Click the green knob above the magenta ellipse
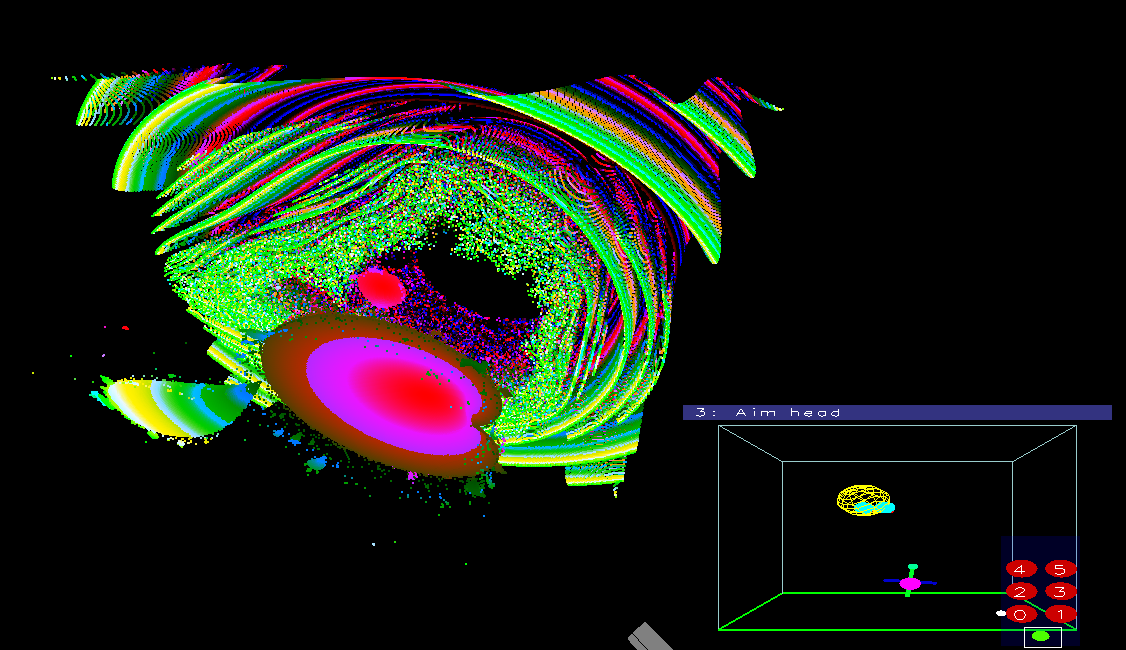The width and height of the screenshot is (1126, 650). 912,567
